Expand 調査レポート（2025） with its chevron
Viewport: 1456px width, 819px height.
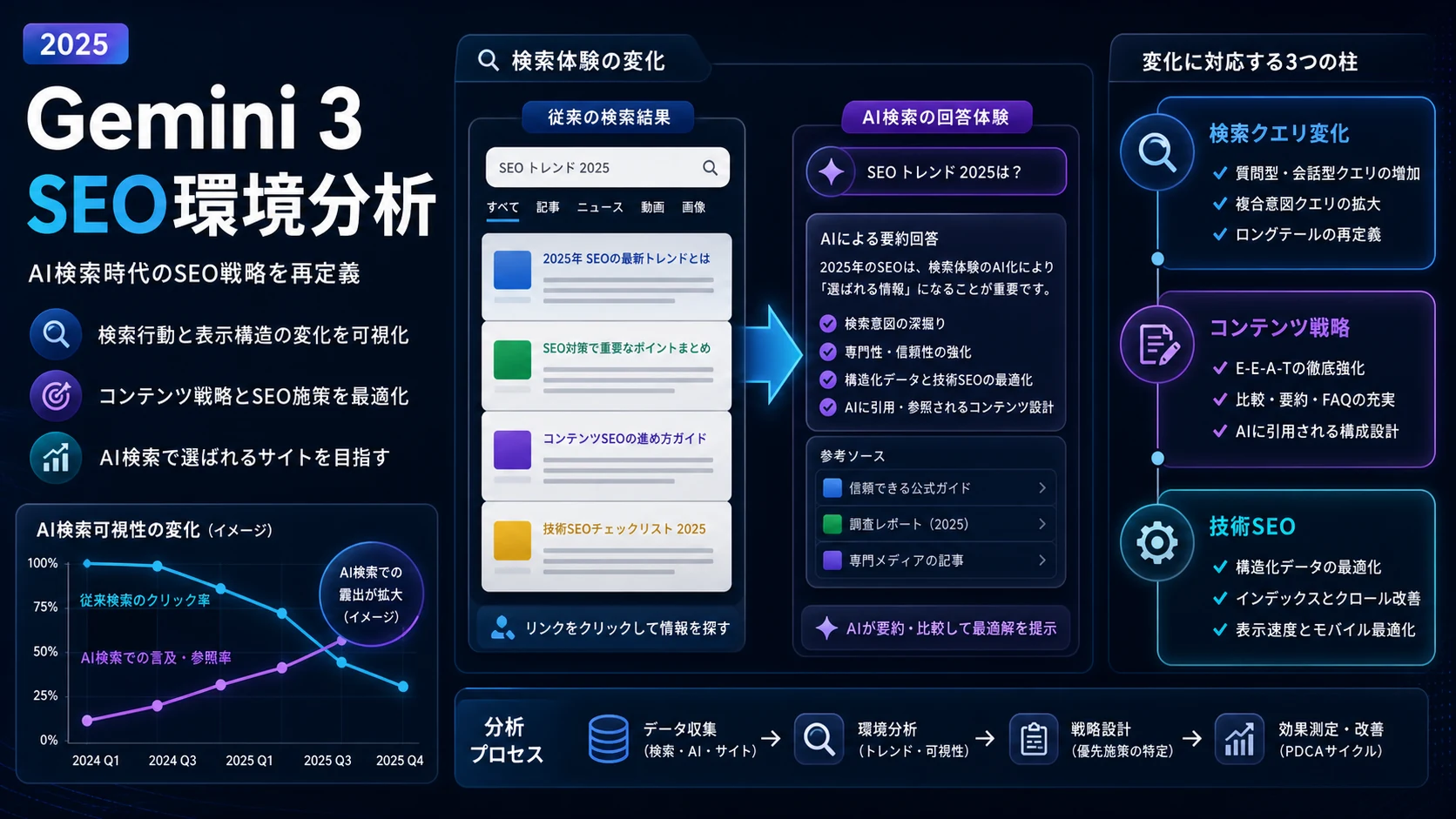tap(1042, 524)
